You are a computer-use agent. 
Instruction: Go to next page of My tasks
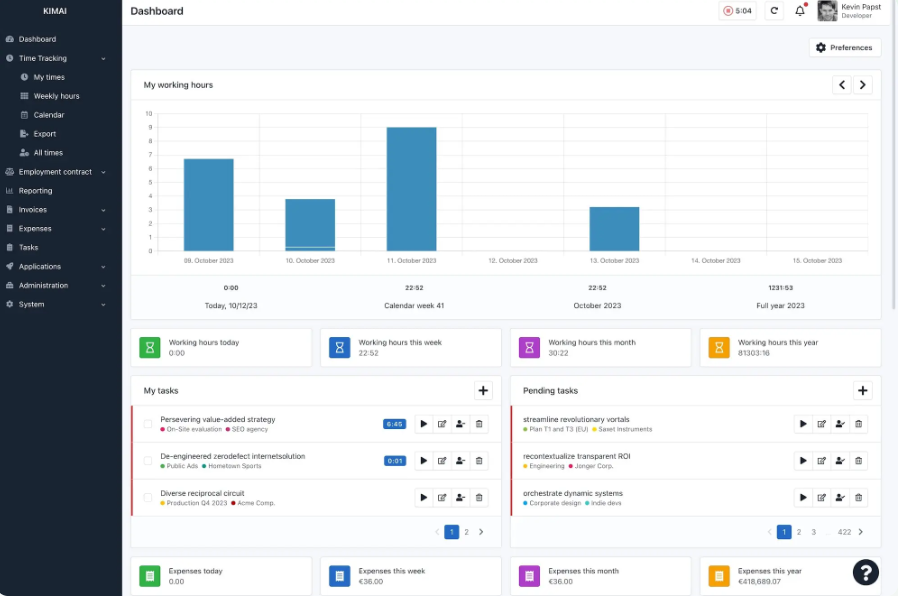[x=481, y=532]
